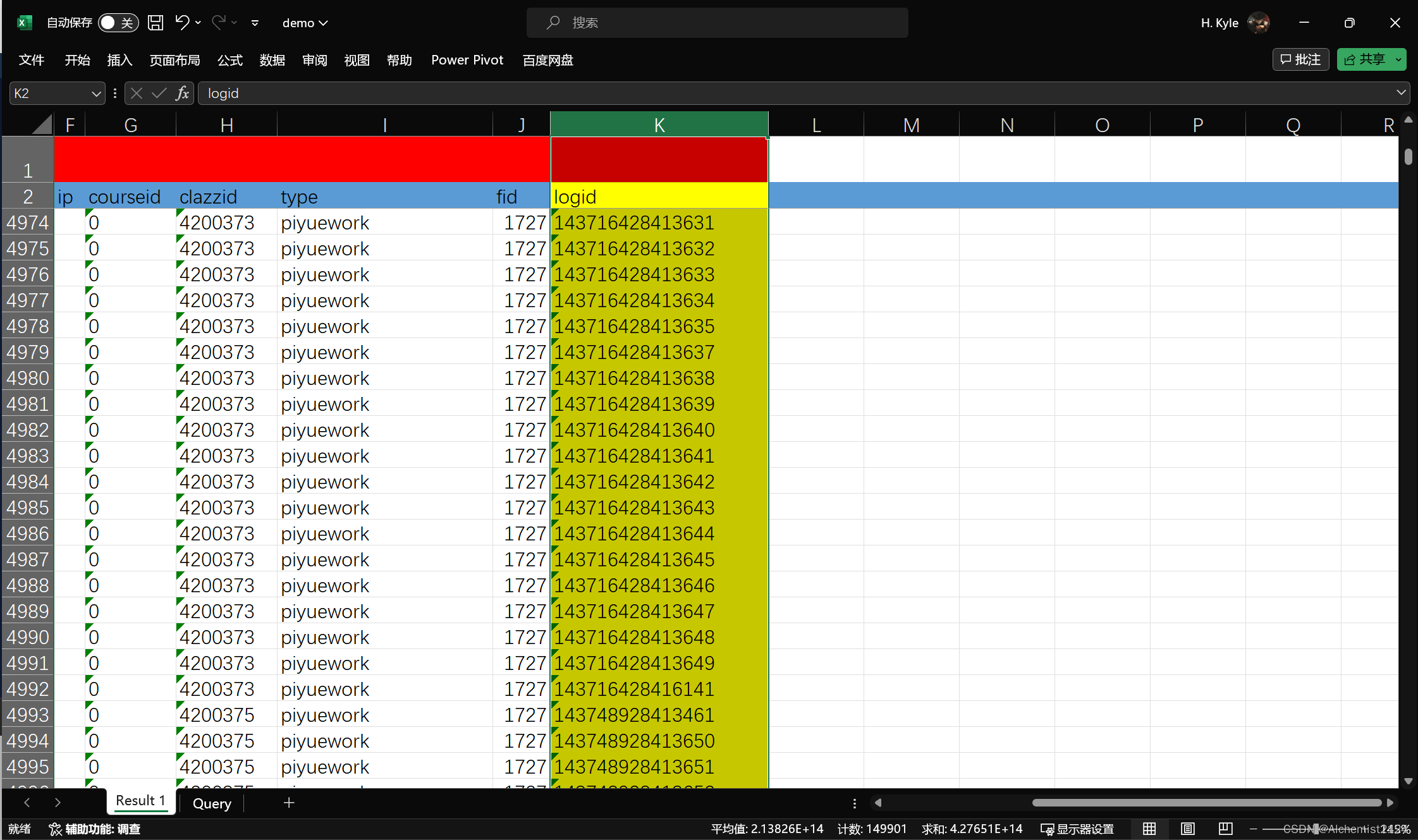
Task: Click the Normal view grid icon in status bar
Action: tap(1148, 829)
